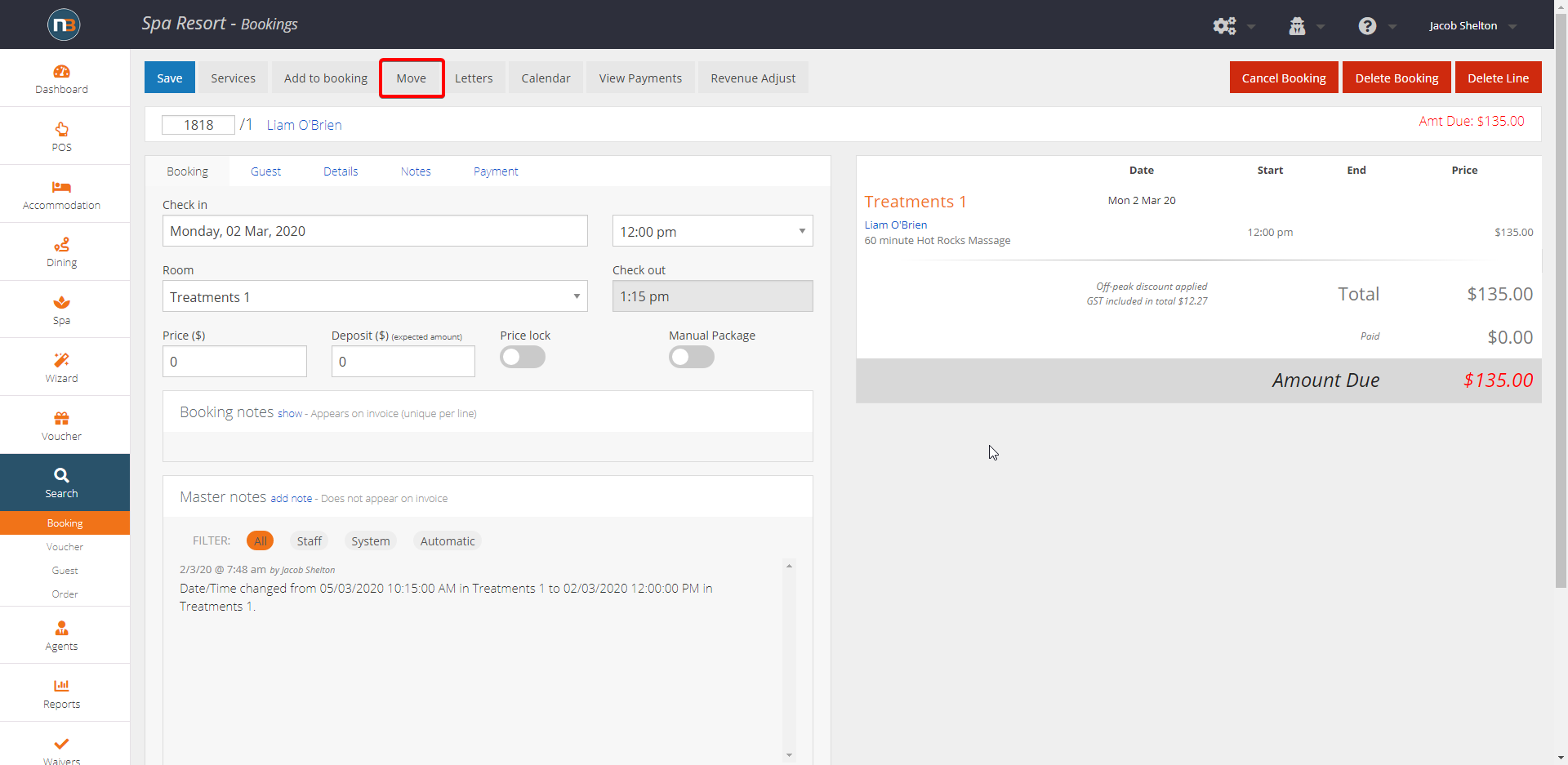This screenshot has width=1568, height=765.
Task: Click the master notes scrollbar down arrow
Action: [789, 755]
